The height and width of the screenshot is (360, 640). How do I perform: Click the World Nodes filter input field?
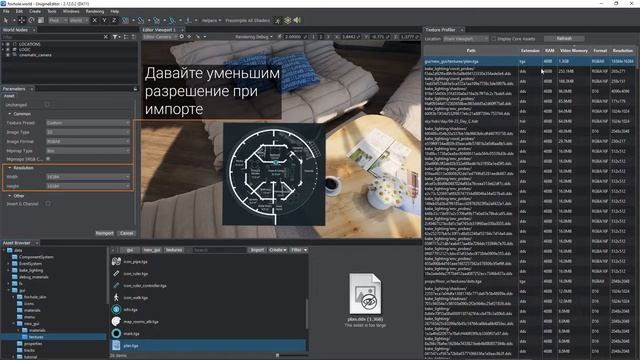tap(52, 37)
